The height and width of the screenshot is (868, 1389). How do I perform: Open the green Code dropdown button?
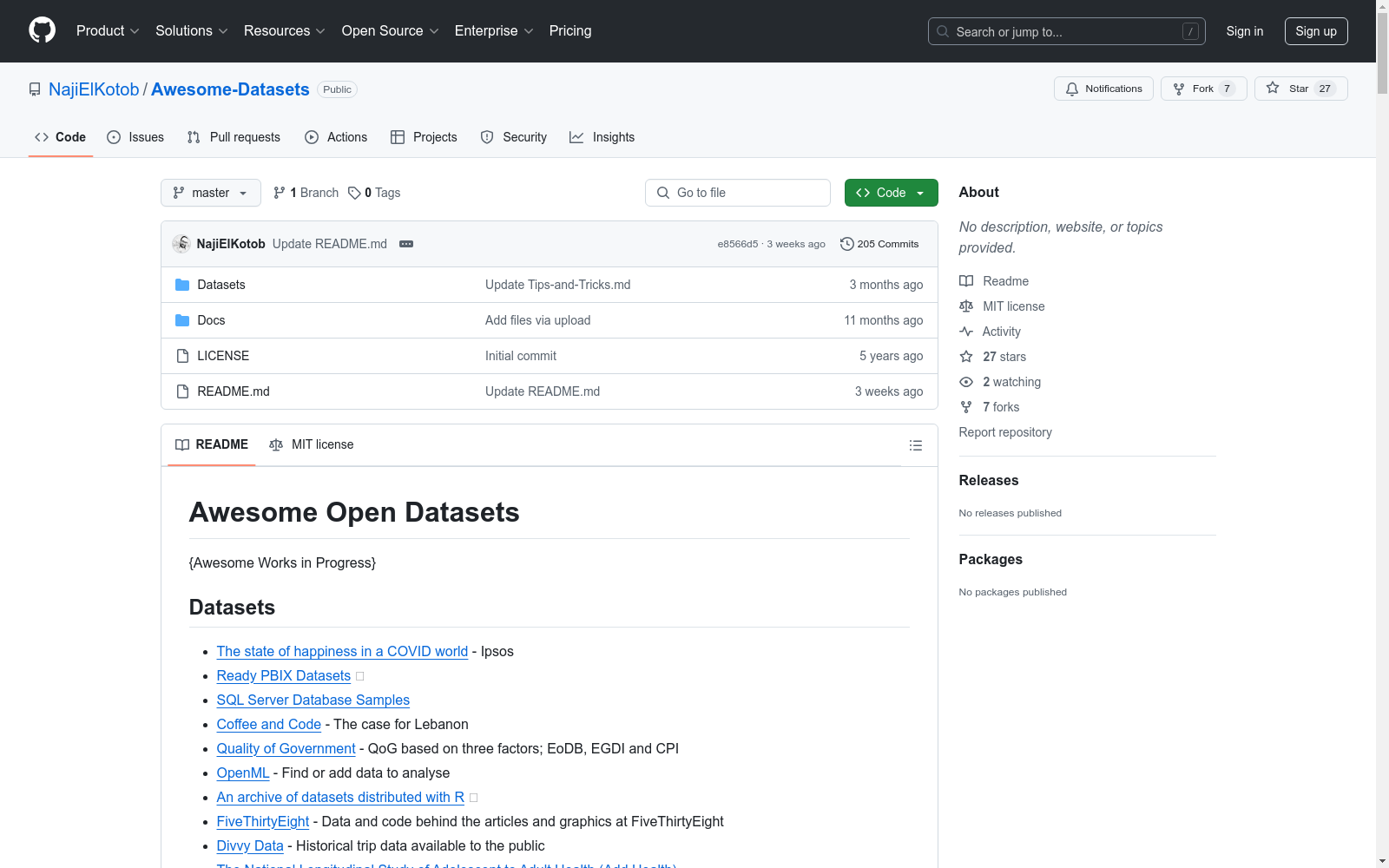pos(891,193)
